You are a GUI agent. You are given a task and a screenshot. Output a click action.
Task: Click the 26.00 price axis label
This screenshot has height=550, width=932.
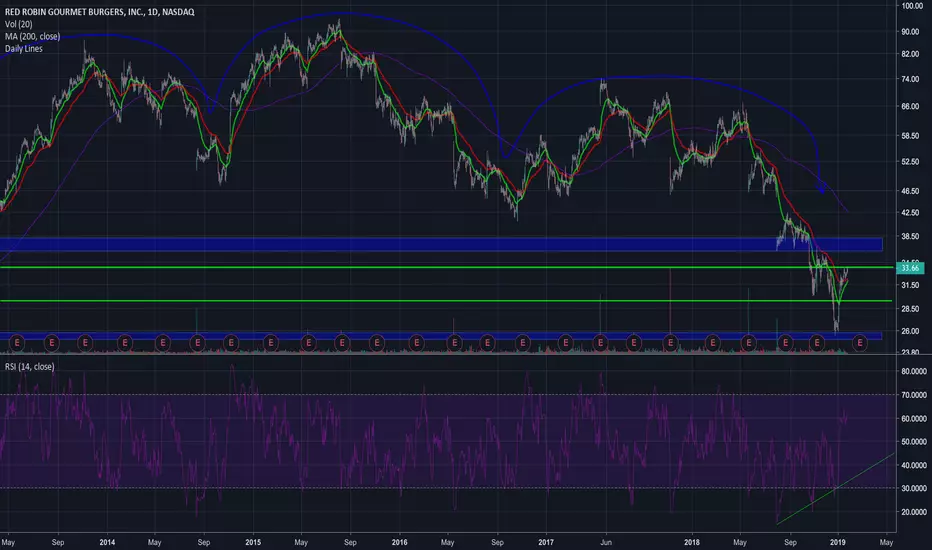910,331
